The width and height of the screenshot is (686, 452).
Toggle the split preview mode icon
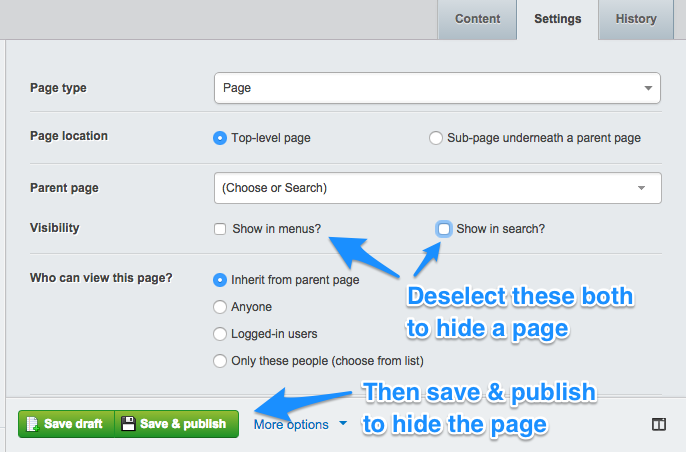(x=659, y=424)
